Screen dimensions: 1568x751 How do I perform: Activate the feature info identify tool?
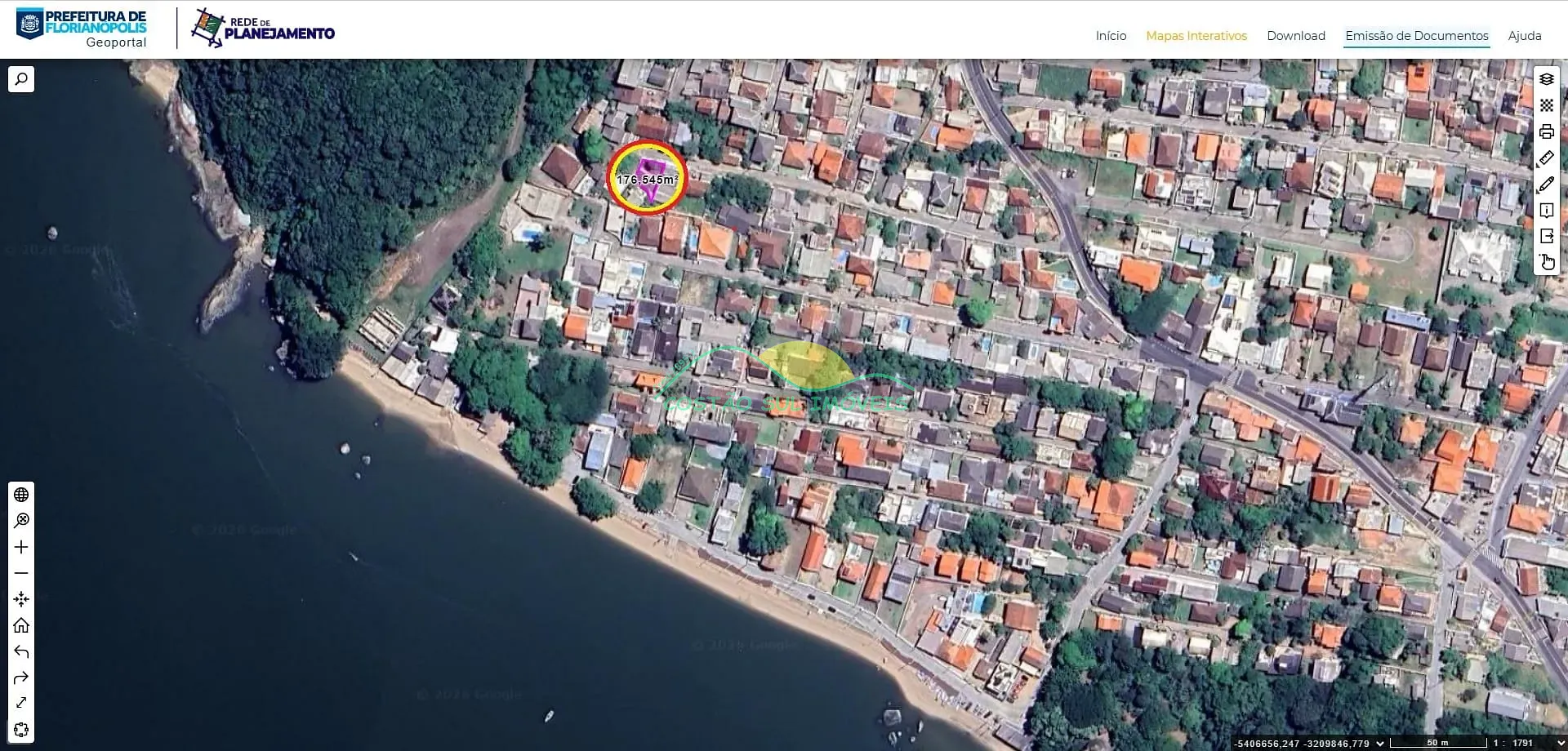pos(1546,211)
